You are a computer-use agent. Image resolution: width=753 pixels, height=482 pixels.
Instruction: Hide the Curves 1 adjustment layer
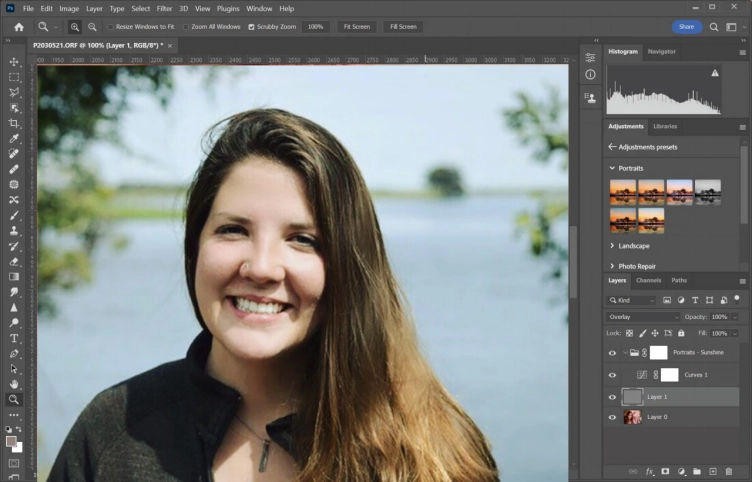(612, 375)
